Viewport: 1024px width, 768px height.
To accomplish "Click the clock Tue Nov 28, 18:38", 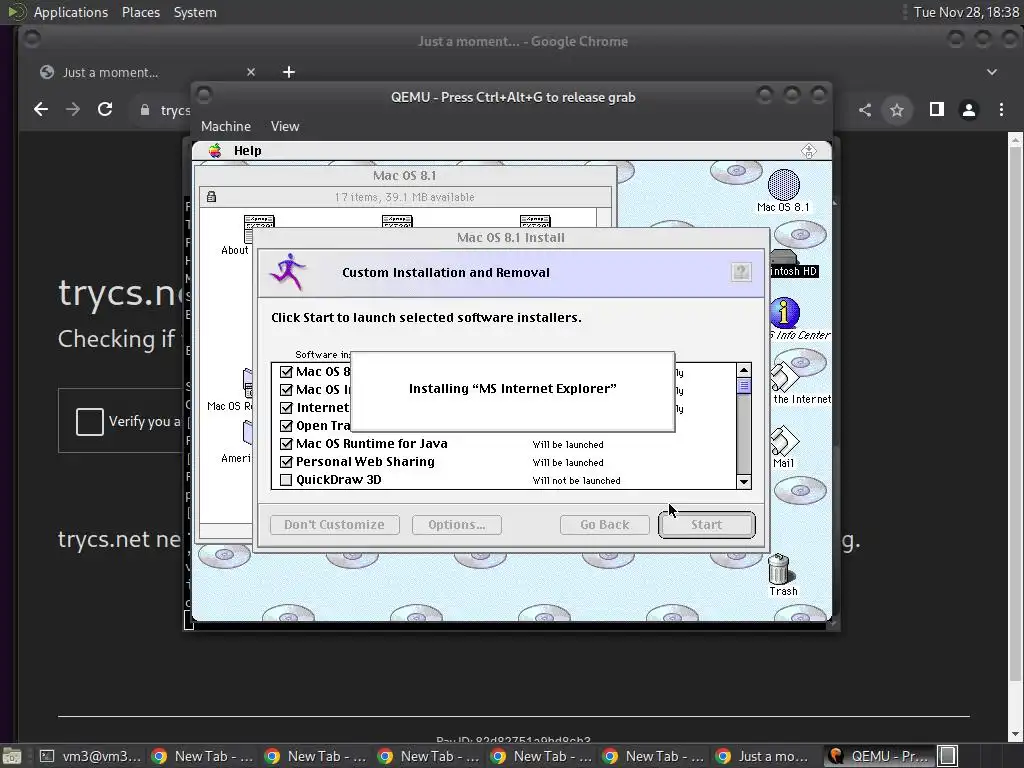I will pyautogui.click(x=966, y=12).
